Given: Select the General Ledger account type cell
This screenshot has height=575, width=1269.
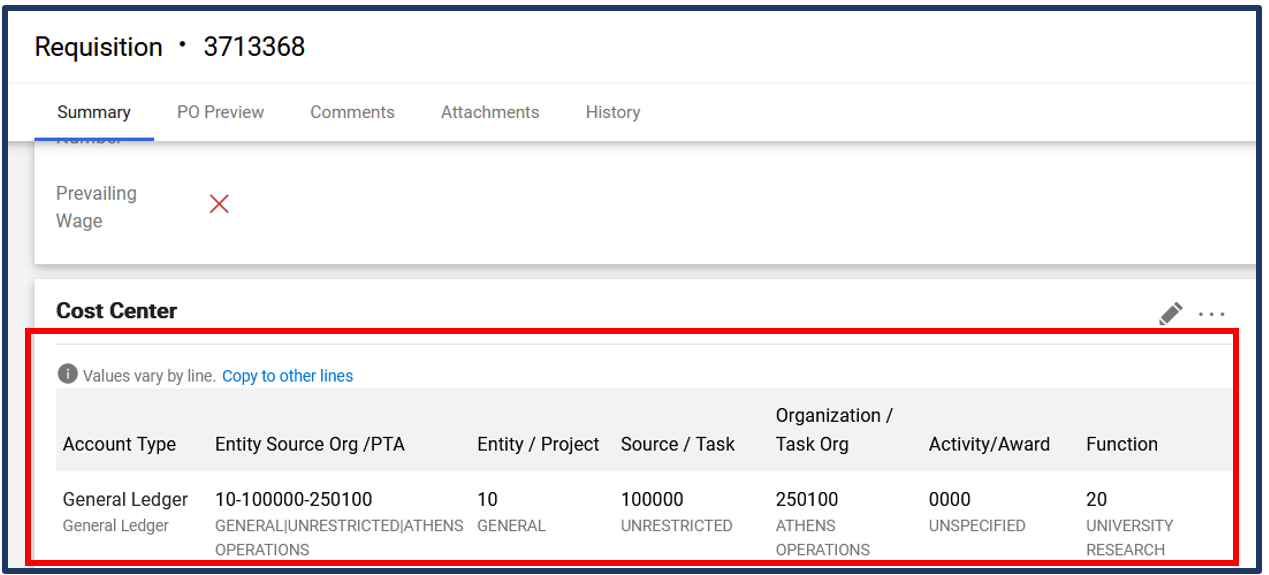Looking at the screenshot, I should (125, 499).
